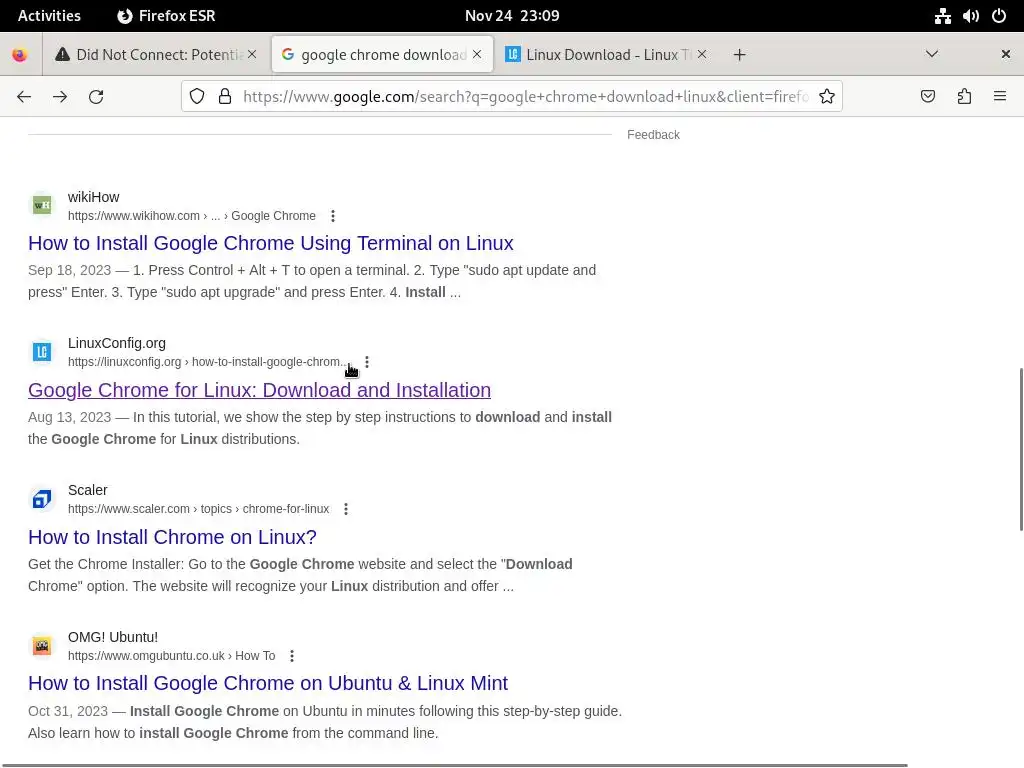View site security padlock info

(x=225, y=97)
